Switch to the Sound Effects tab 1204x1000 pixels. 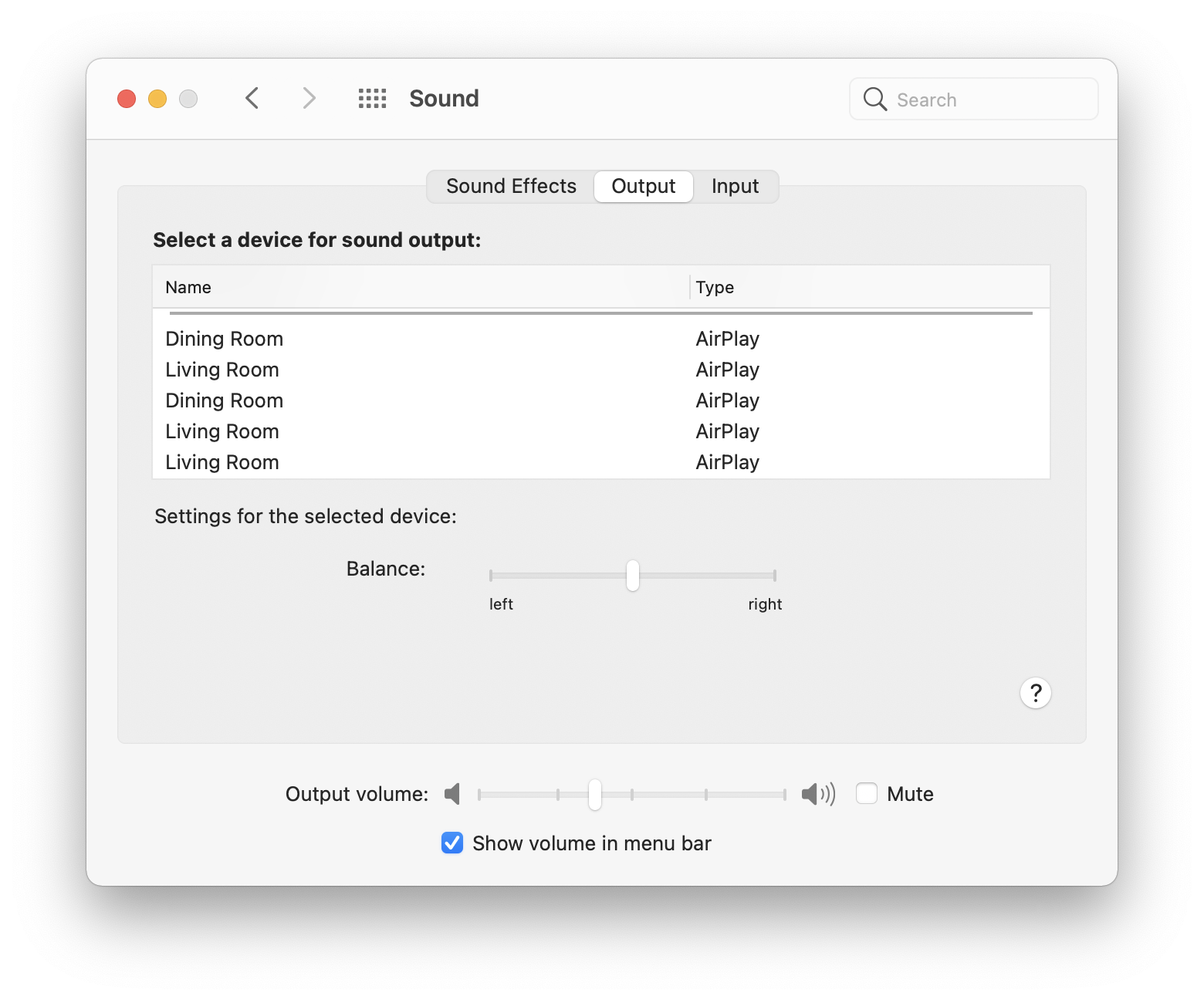pos(511,187)
